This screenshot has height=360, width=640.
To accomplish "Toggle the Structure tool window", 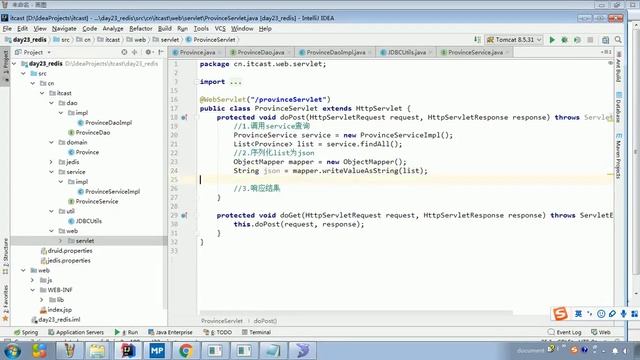I will pyautogui.click(x=5, y=256).
